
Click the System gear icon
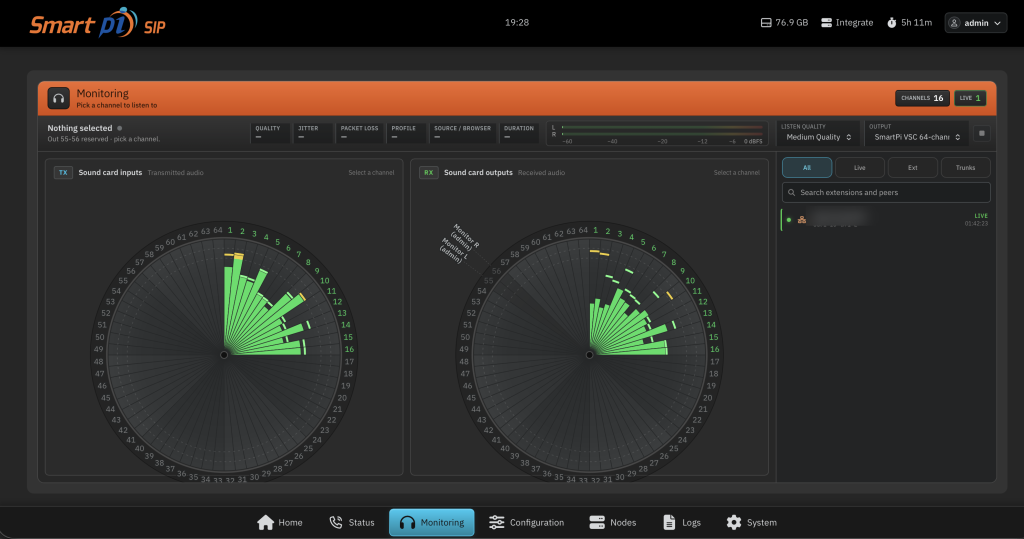[734, 523]
